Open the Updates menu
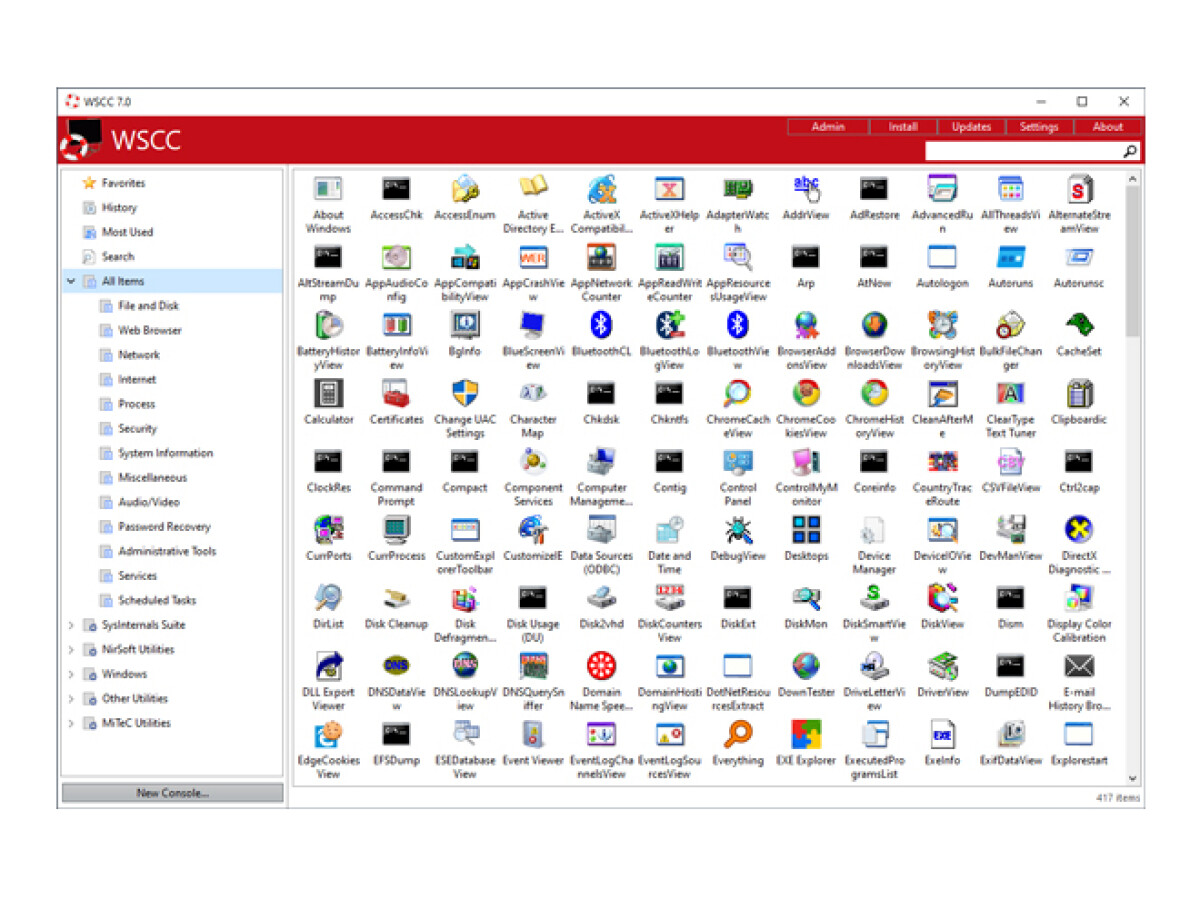This screenshot has width=1200, height=900. pos(971,127)
